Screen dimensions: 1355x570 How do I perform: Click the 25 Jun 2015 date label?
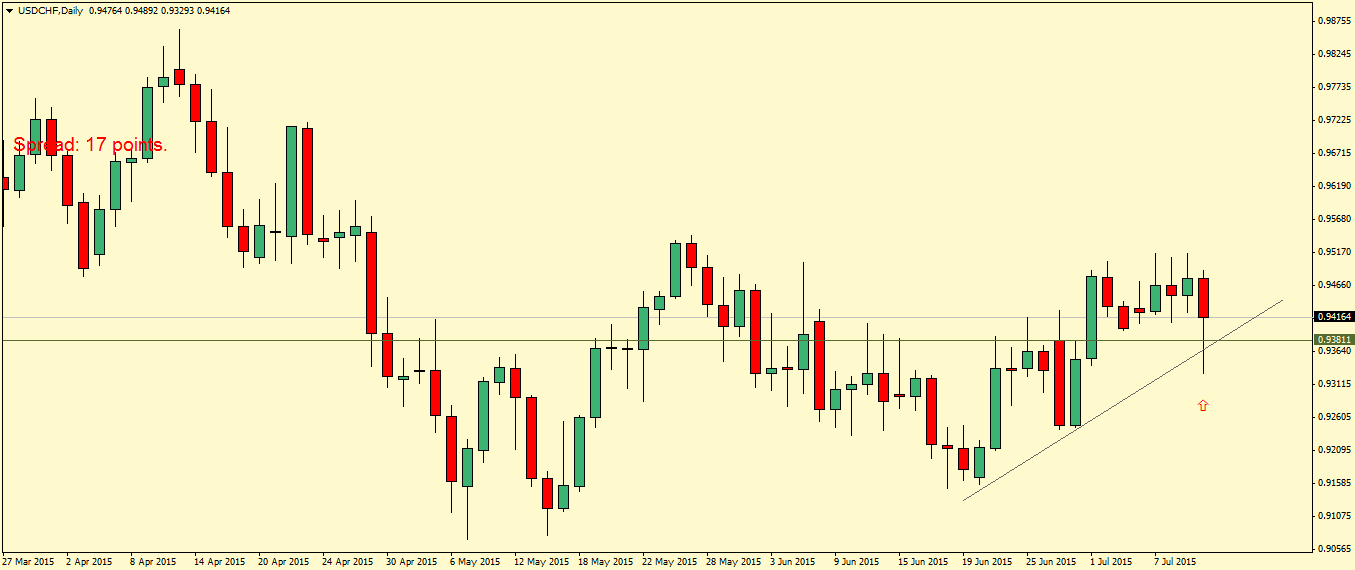[x=1051, y=561]
